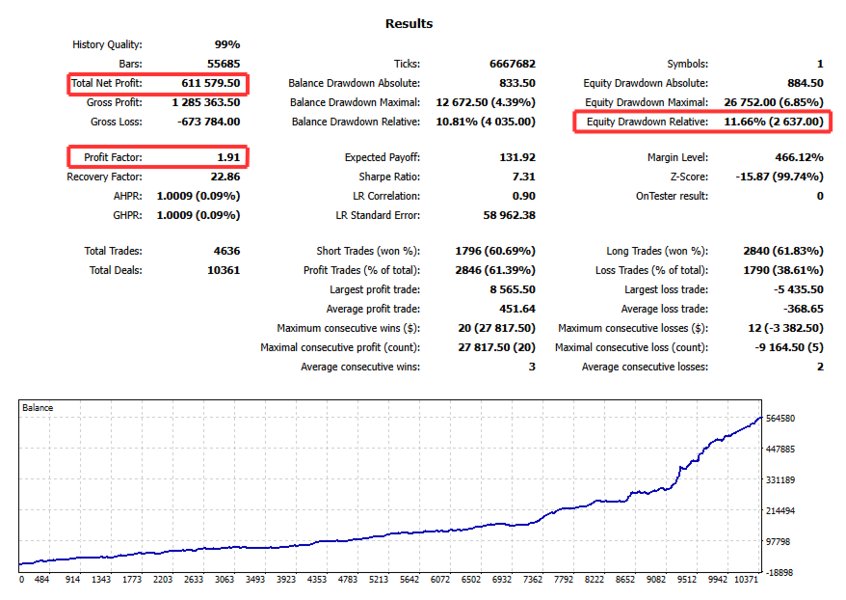The width and height of the screenshot is (846, 600).
Task: Select the Balance label on the chart
Action: pyautogui.click(x=38, y=408)
